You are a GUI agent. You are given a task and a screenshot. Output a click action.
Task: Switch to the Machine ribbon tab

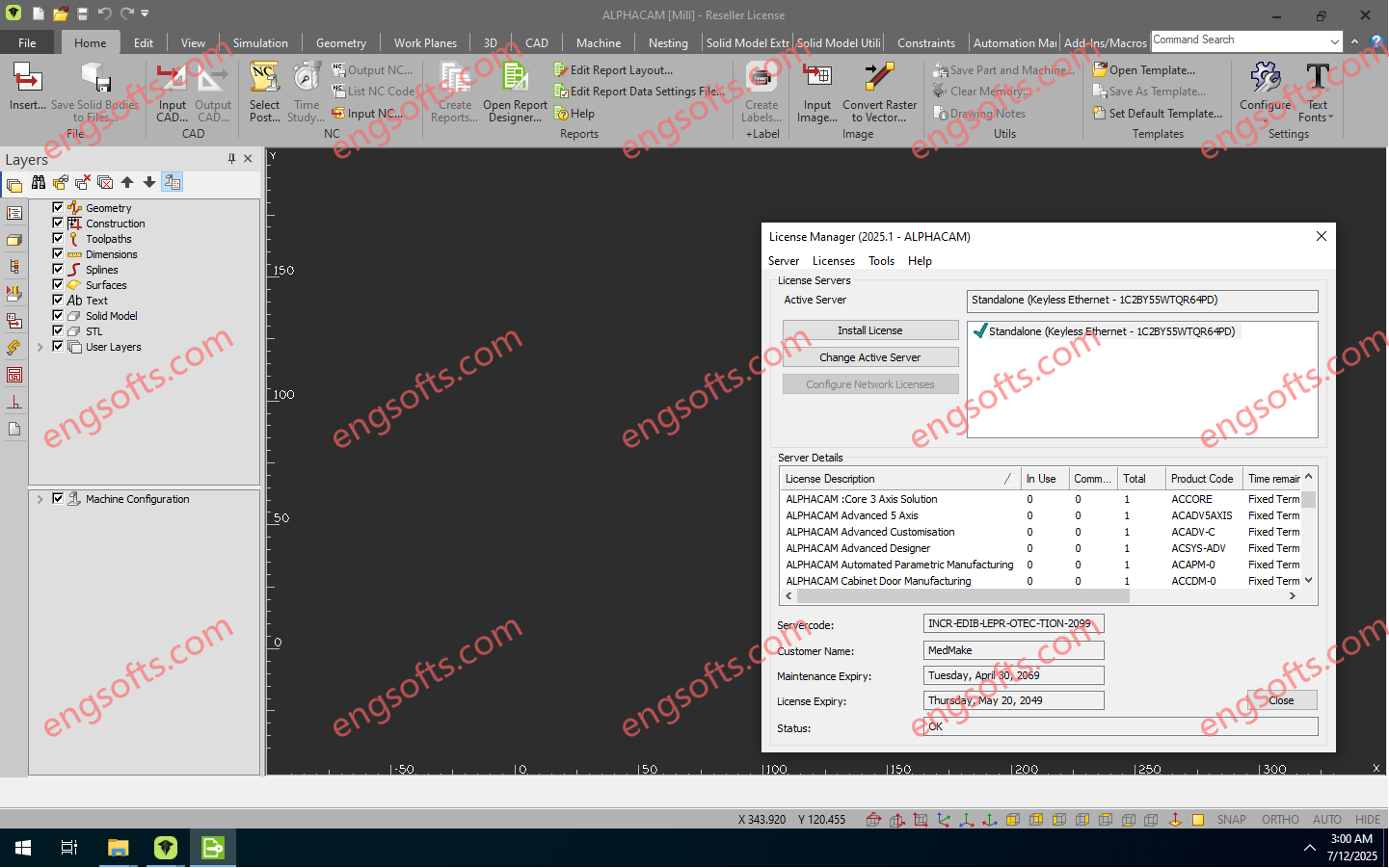click(599, 43)
